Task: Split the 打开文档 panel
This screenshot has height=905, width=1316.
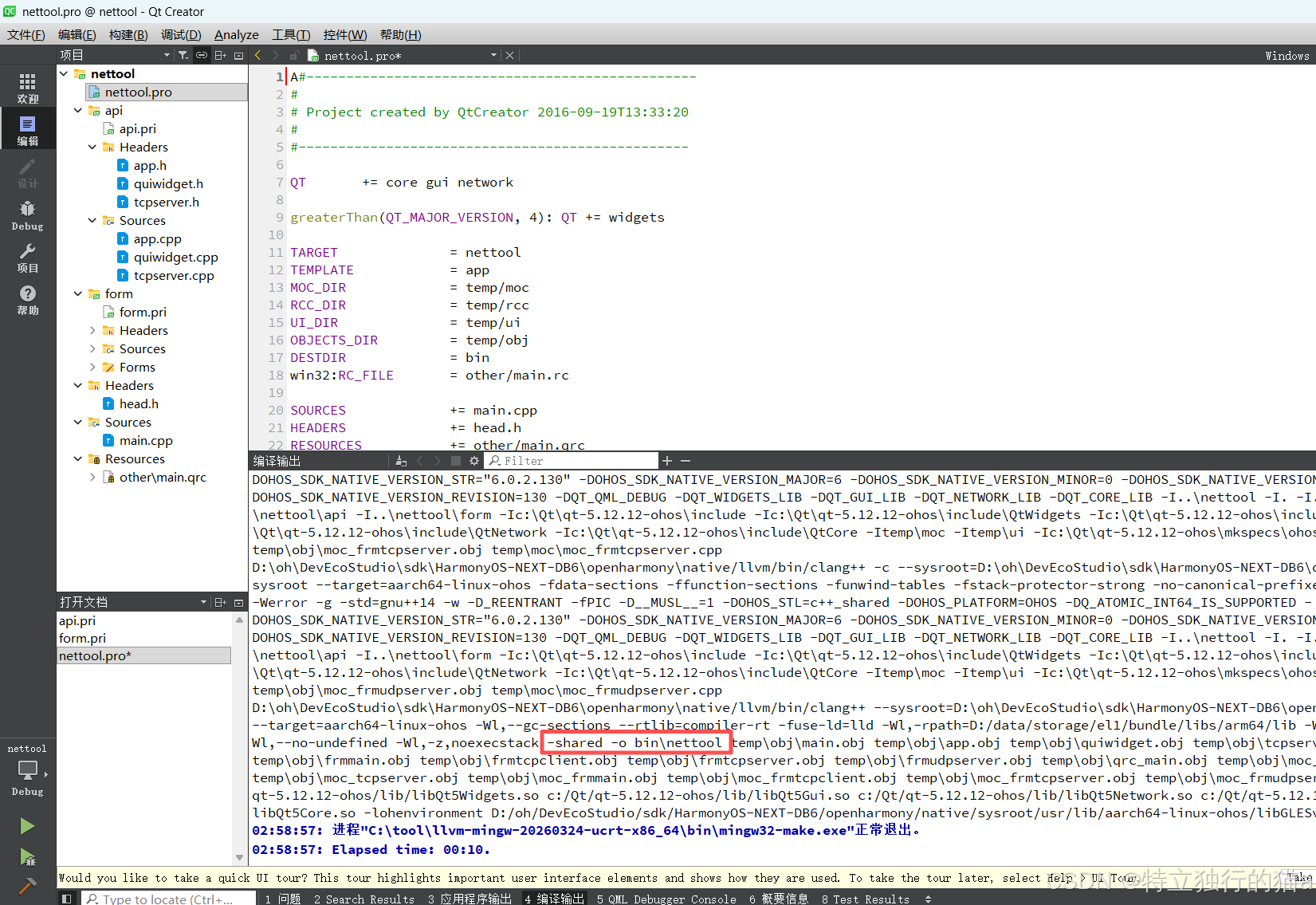Action: [x=221, y=602]
